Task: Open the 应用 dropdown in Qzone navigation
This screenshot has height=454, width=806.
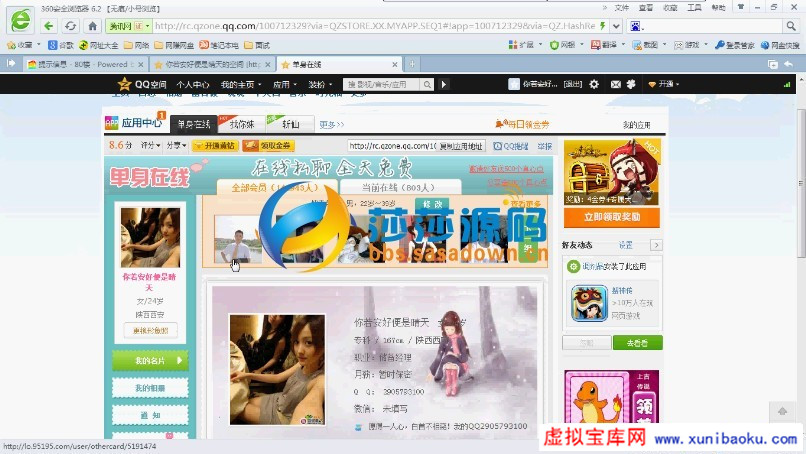Action: (285, 85)
